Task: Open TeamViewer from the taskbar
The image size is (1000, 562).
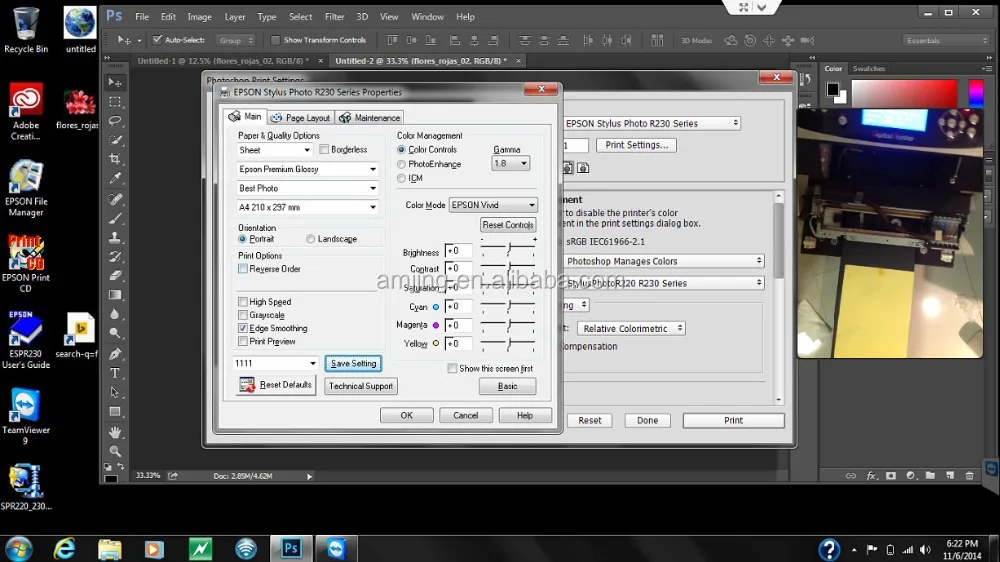Action: coord(336,548)
